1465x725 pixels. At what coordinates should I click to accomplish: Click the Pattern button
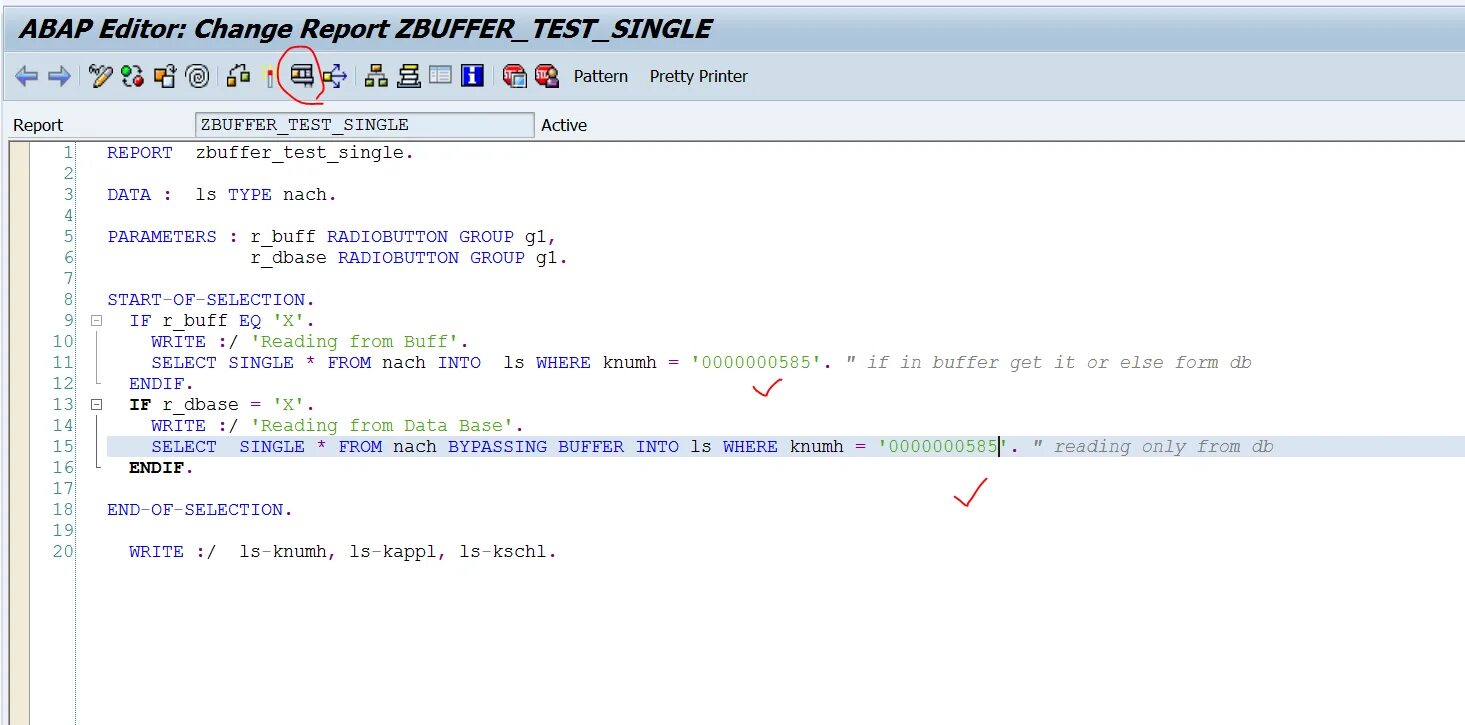point(600,76)
